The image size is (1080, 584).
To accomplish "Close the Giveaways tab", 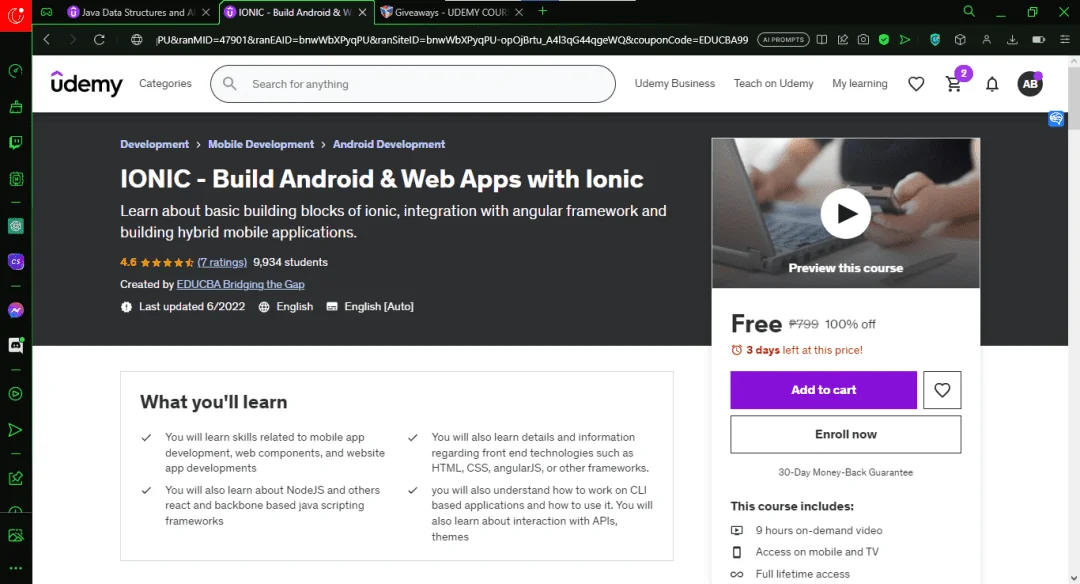I will click(x=519, y=12).
